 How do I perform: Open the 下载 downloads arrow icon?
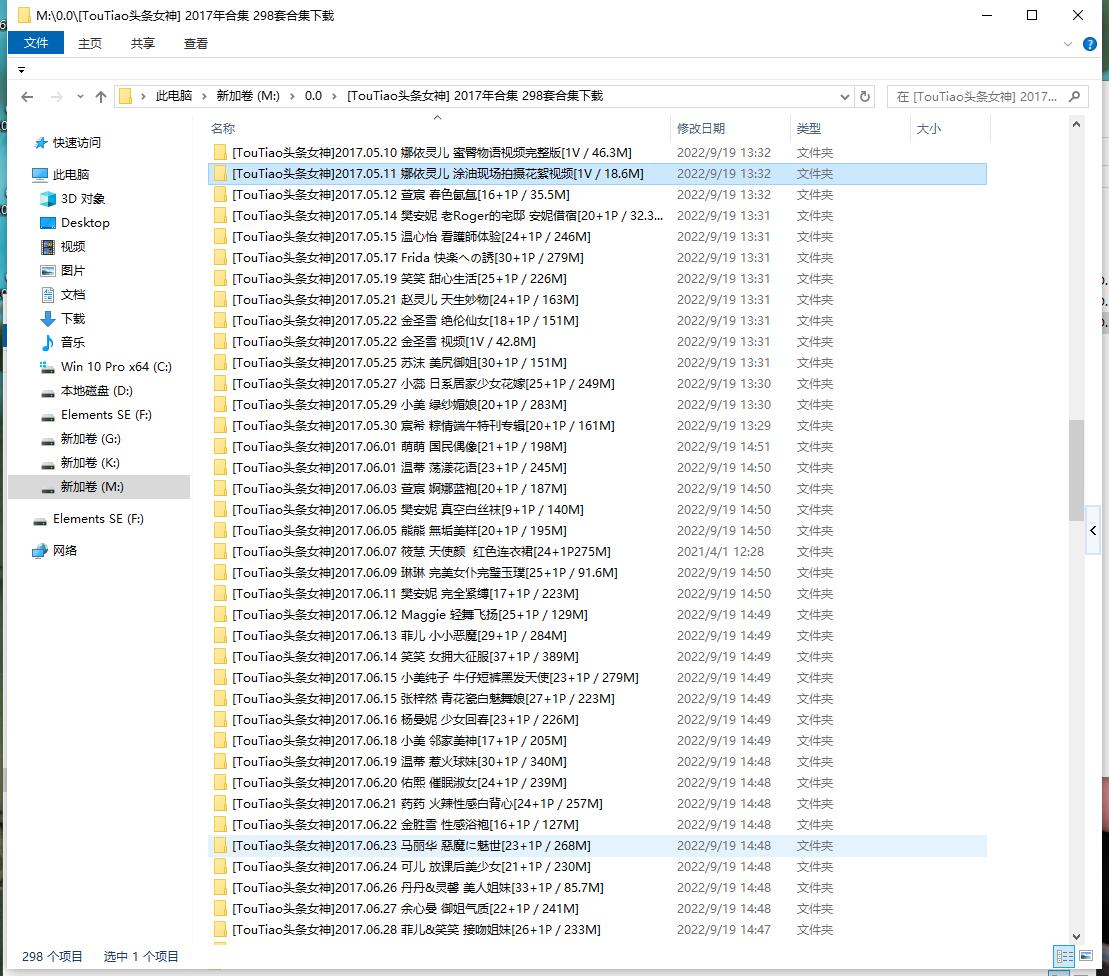(x=48, y=319)
